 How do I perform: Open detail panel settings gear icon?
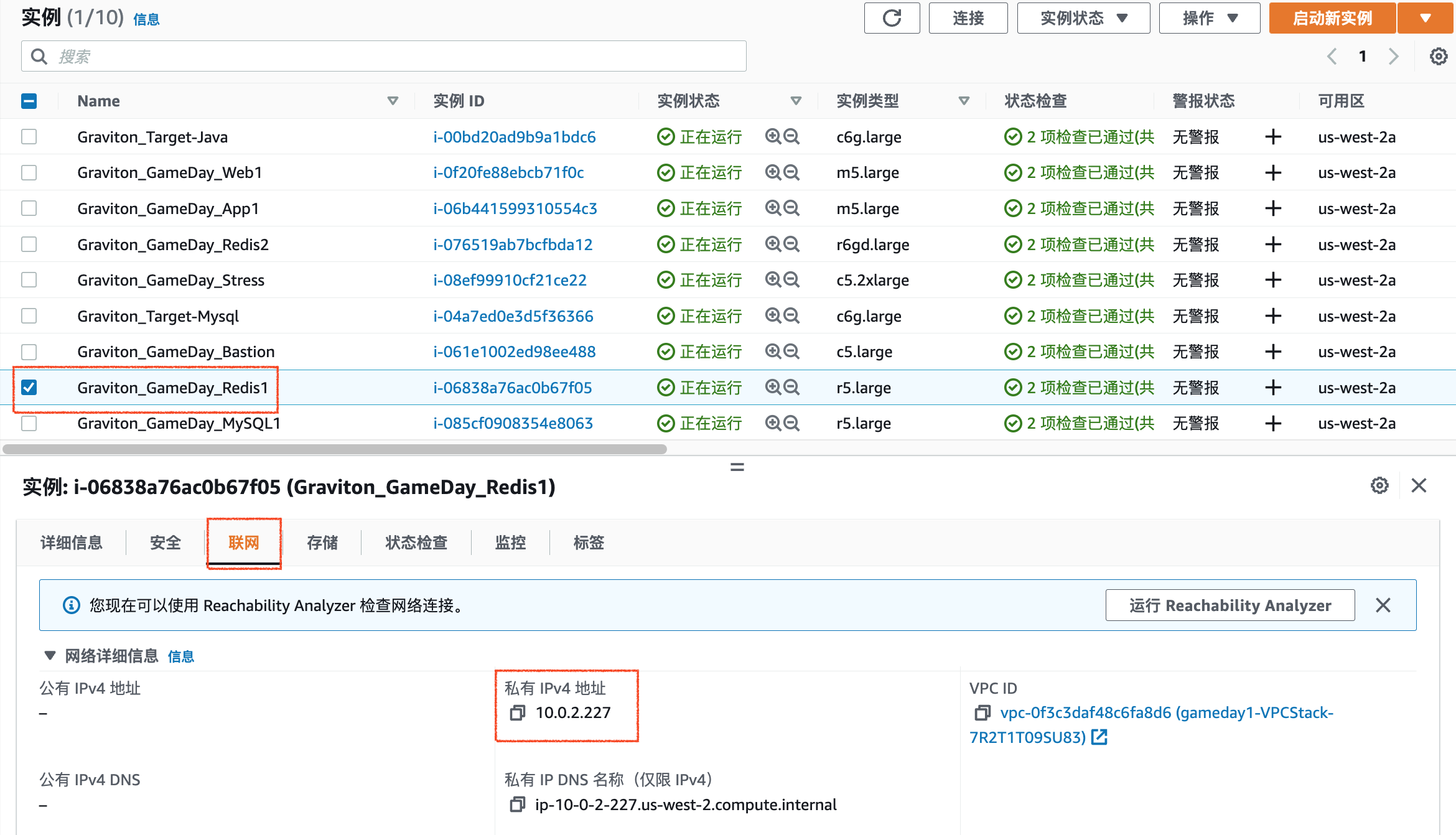click(1379, 485)
